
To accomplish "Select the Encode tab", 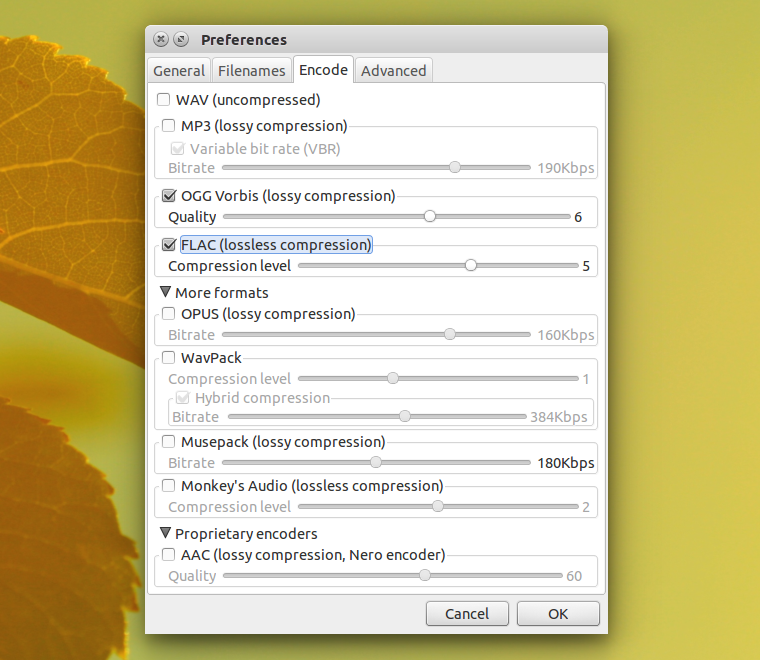I will (x=323, y=70).
